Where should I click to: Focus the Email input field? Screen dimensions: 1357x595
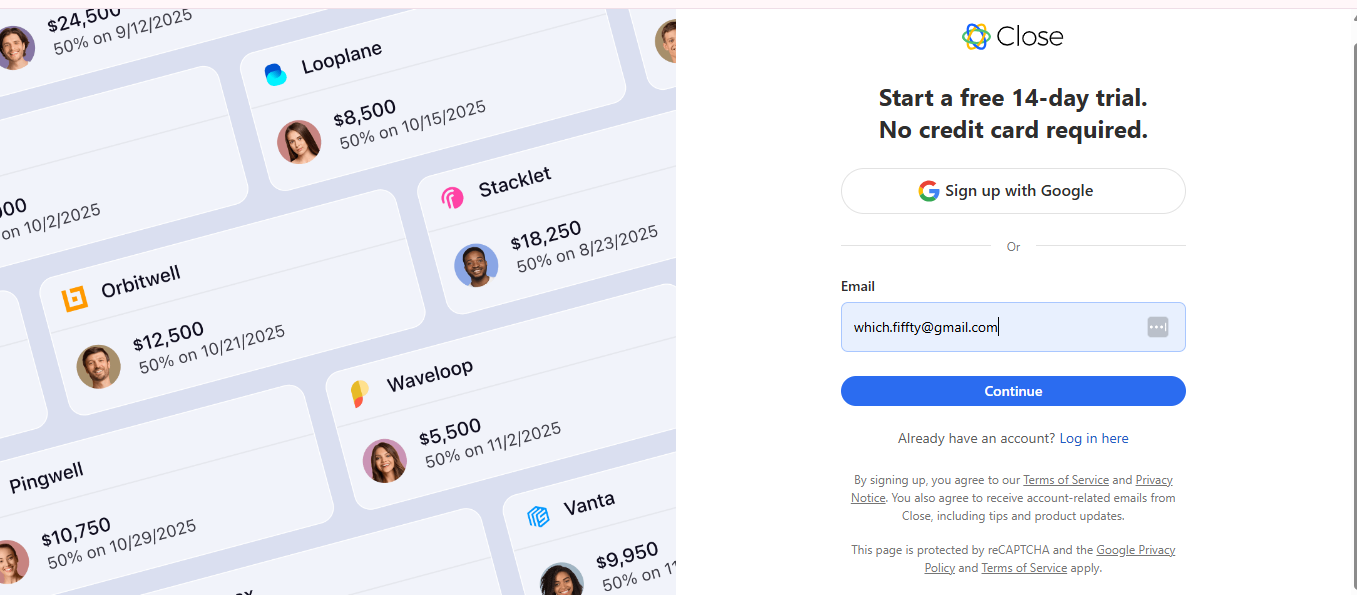pyautogui.click(x=990, y=327)
